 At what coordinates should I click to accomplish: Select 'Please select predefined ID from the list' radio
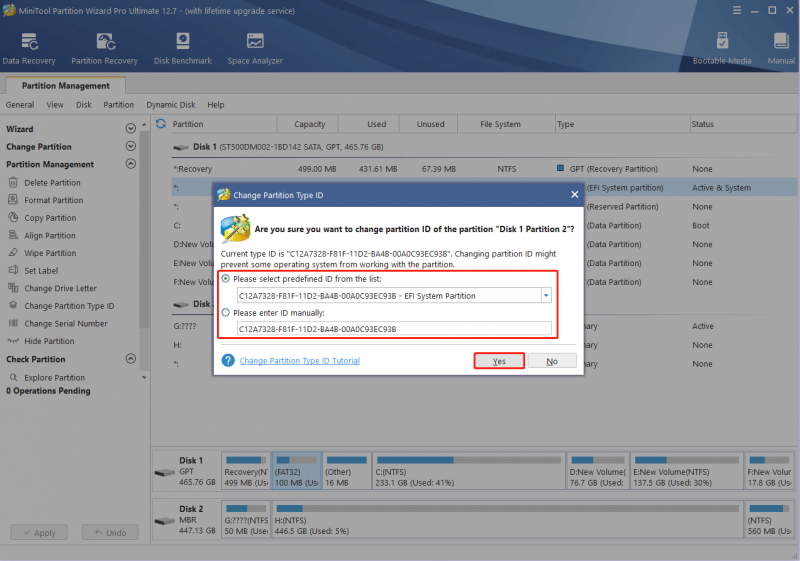point(226,279)
